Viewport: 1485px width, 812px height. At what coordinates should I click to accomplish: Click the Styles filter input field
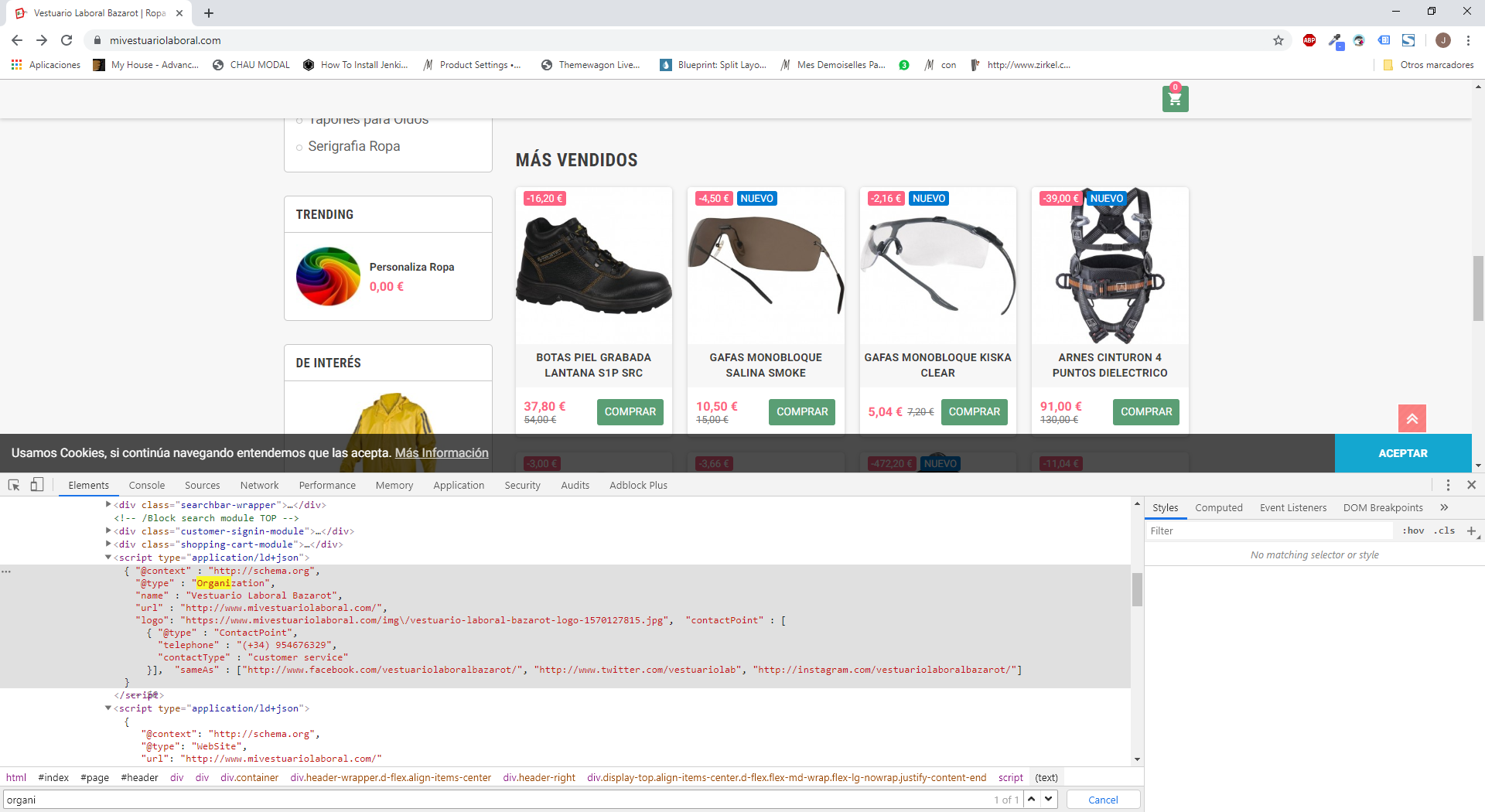[1268, 531]
